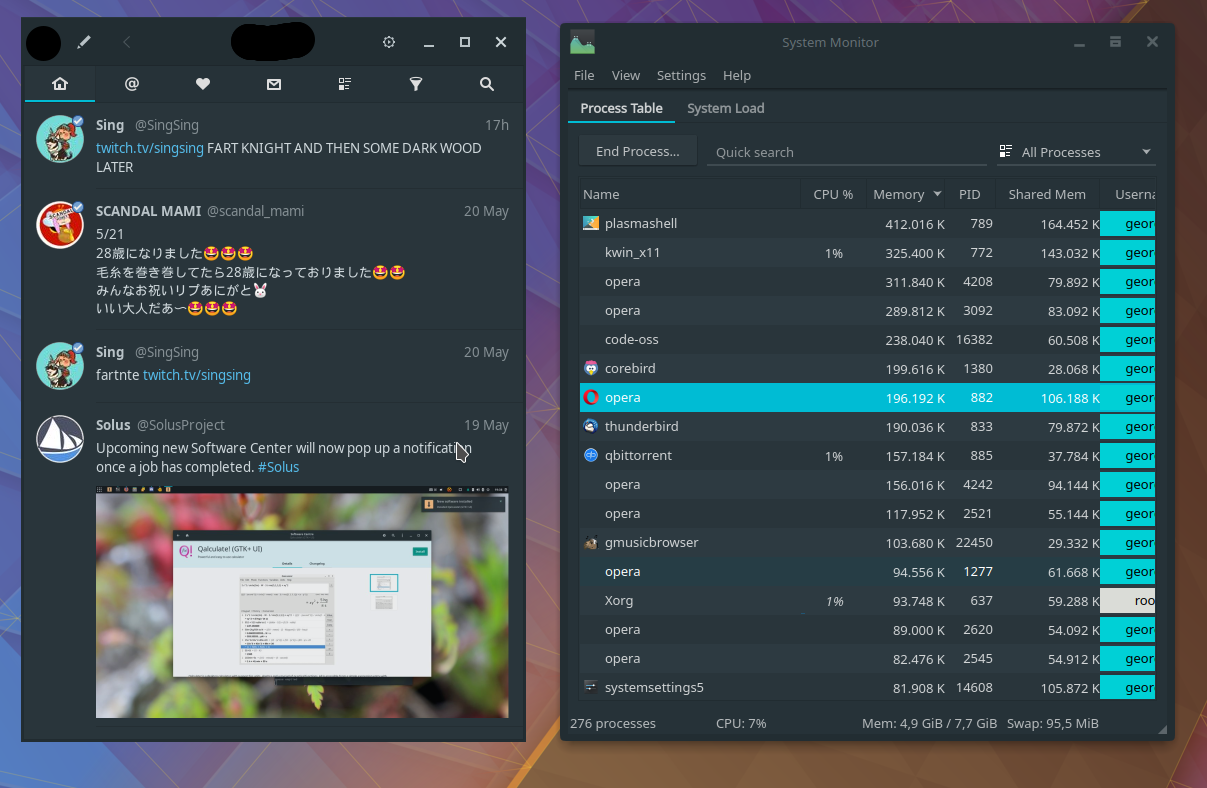
Task: Click the 412.016 K memory value
Action: pos(915,224)
